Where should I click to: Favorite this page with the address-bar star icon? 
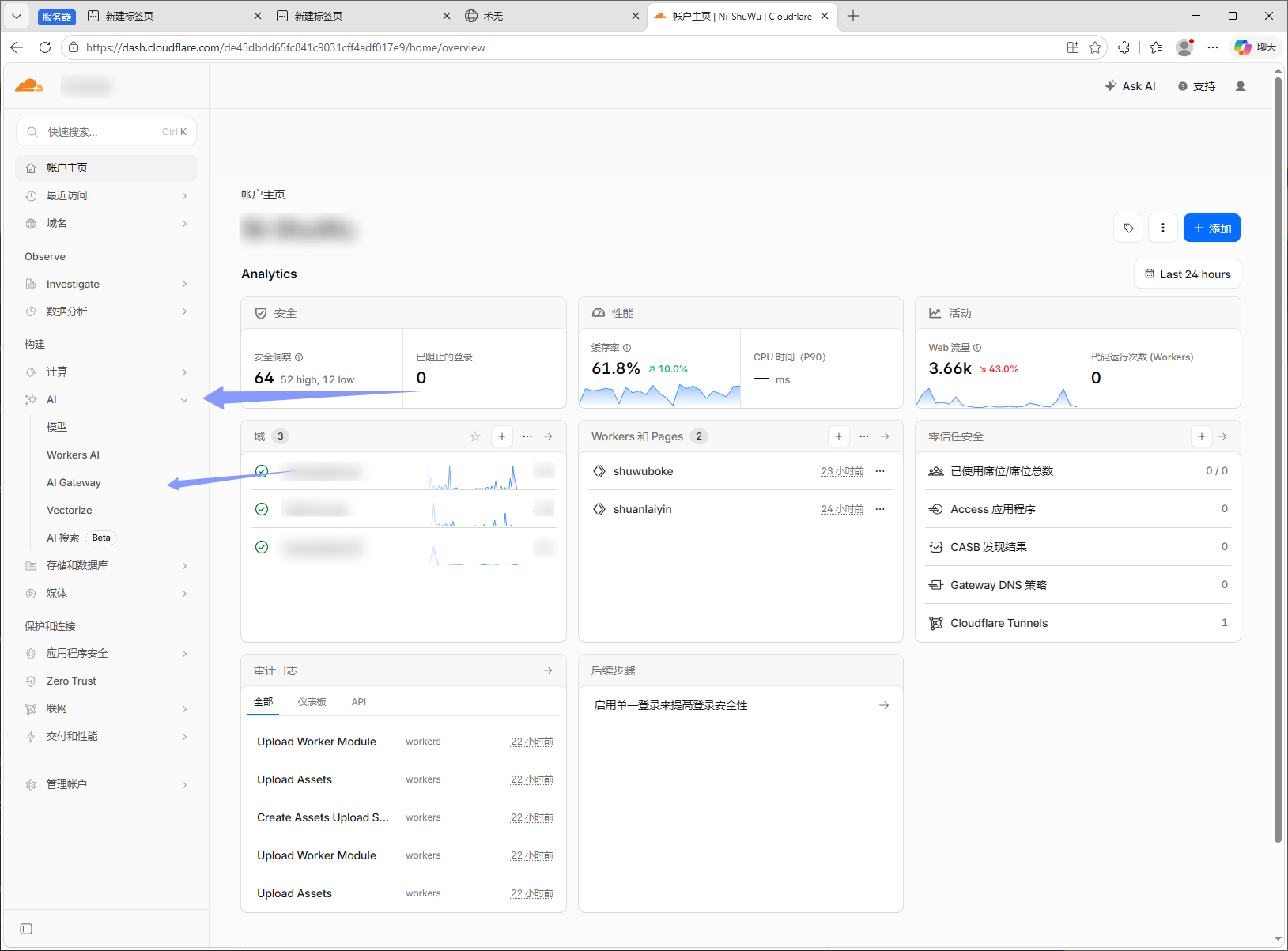point(1095,47)
